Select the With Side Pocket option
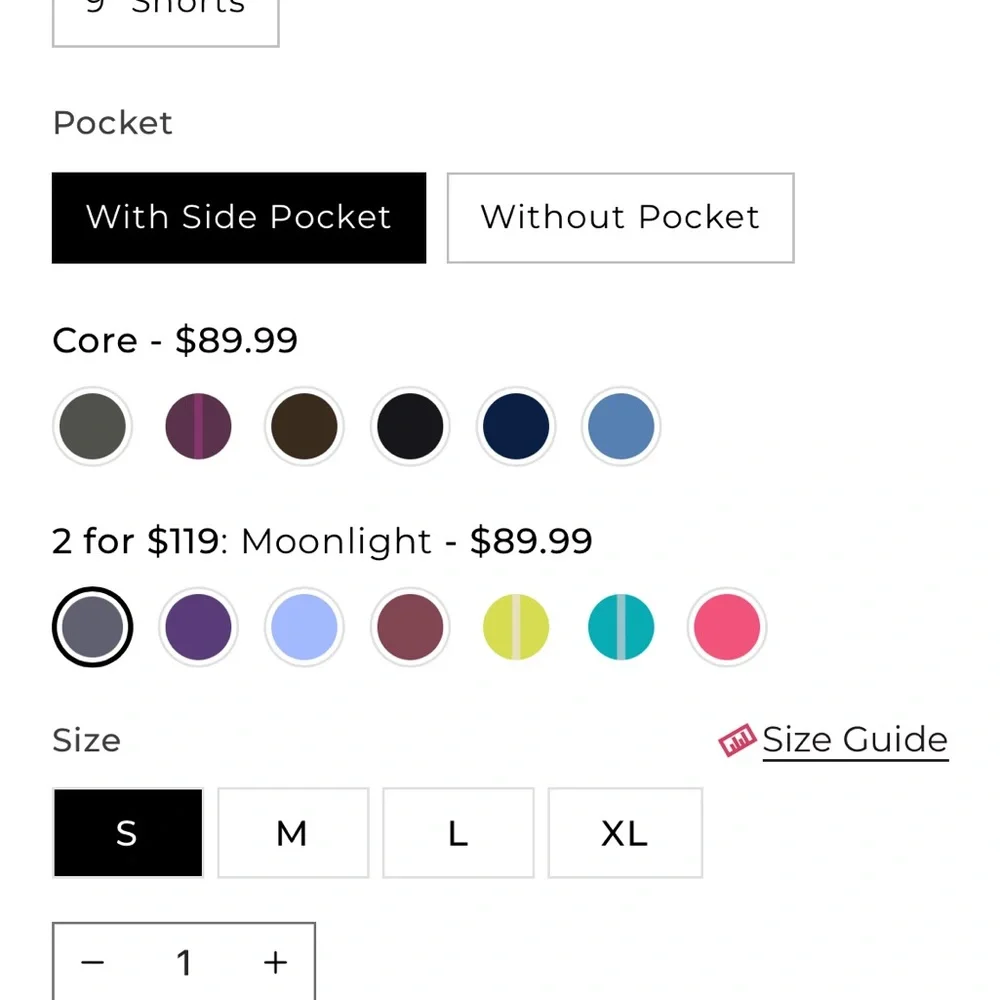Viewport: 1000px width, 1000px height. tap(239, 218)
